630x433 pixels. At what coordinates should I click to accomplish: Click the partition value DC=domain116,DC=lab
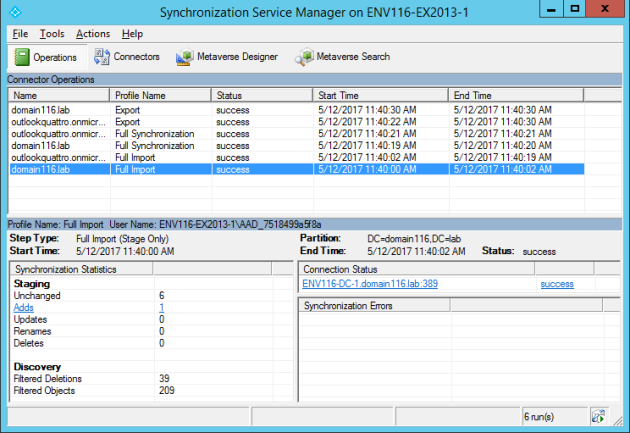click(x=414, y=239)
